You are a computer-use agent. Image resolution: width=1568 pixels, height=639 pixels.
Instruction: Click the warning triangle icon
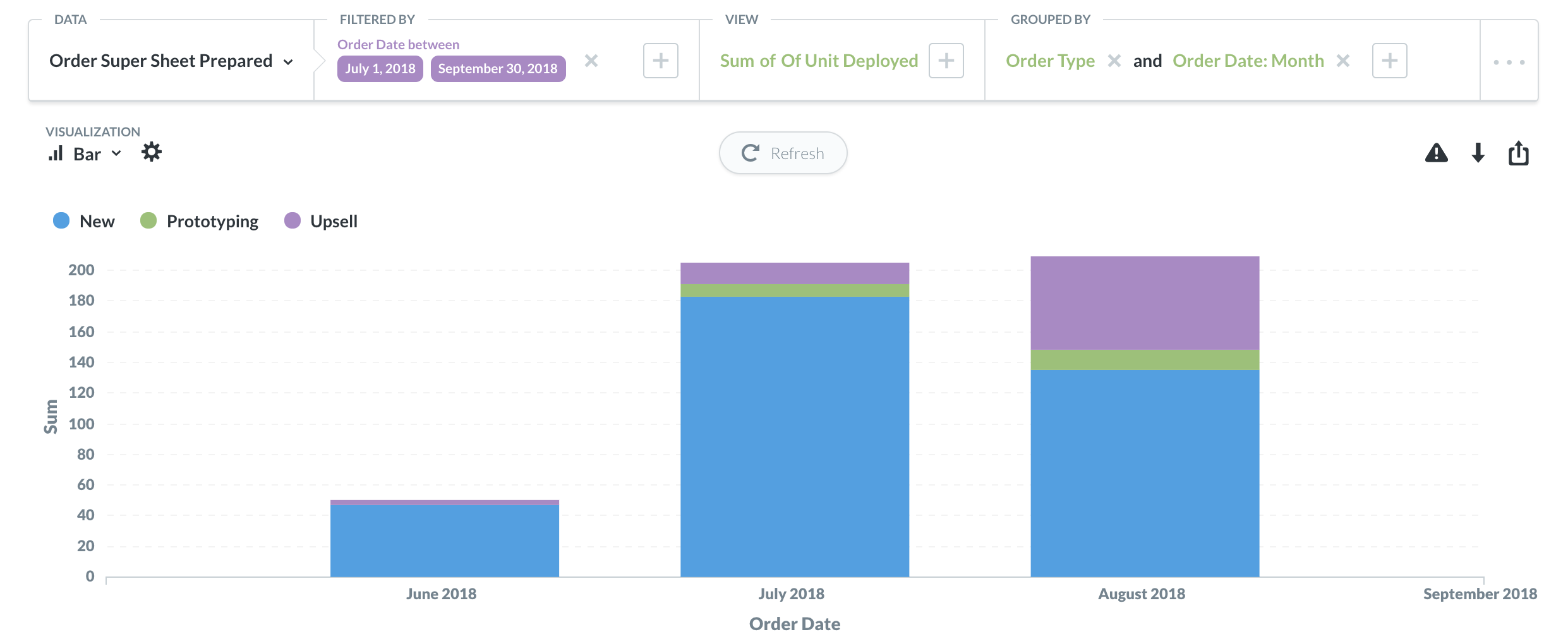coord(1436,153)
